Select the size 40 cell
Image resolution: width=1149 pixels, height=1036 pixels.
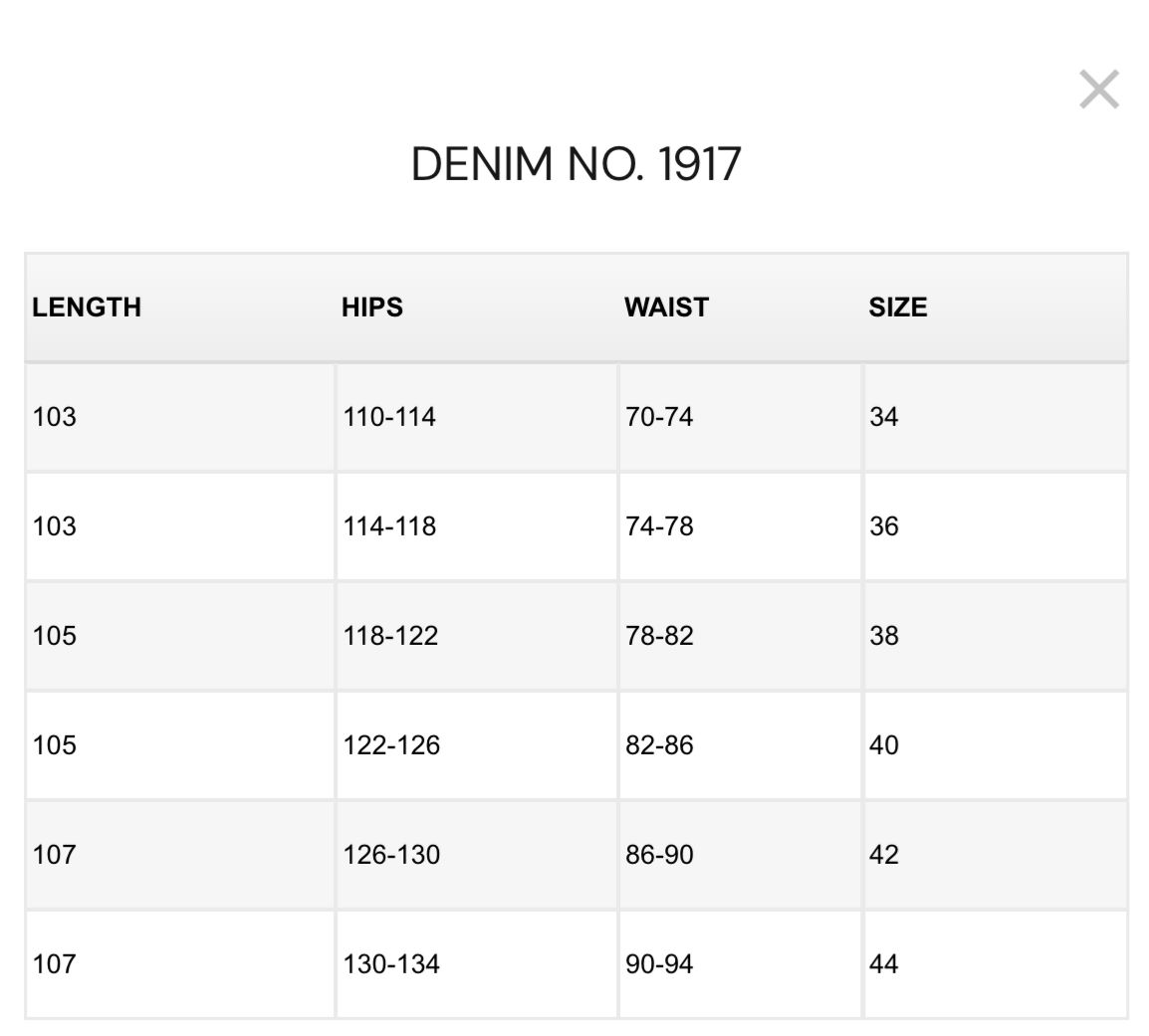(x=884, y=745)
